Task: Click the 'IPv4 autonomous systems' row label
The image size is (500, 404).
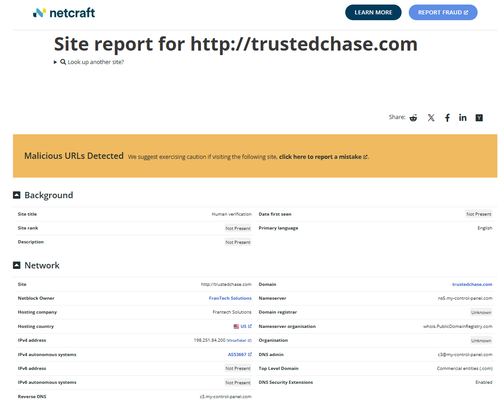Action: point(47,354)
